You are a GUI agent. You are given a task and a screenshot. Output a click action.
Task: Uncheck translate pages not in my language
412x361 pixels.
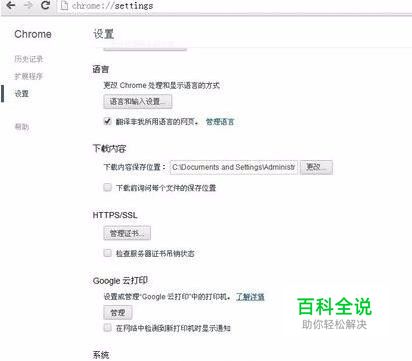[x=107, y=121]
